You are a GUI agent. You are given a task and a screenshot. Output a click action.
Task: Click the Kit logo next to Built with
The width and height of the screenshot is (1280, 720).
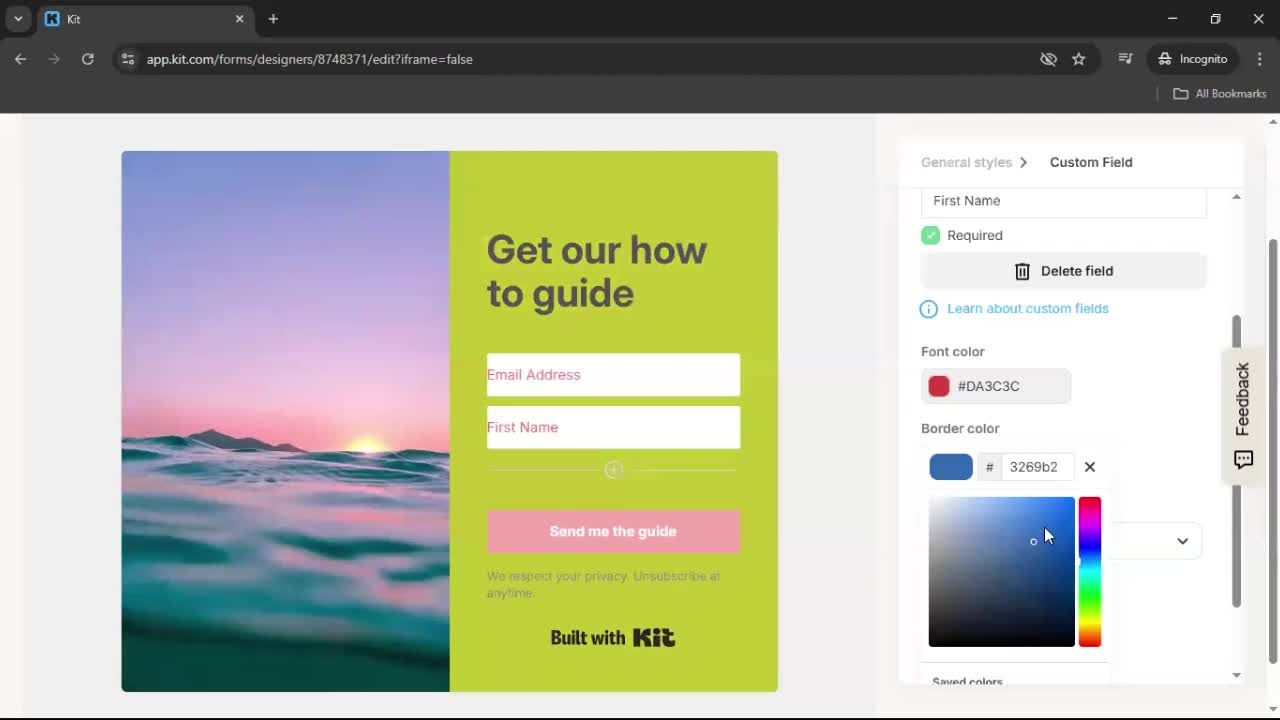(655, 637)
